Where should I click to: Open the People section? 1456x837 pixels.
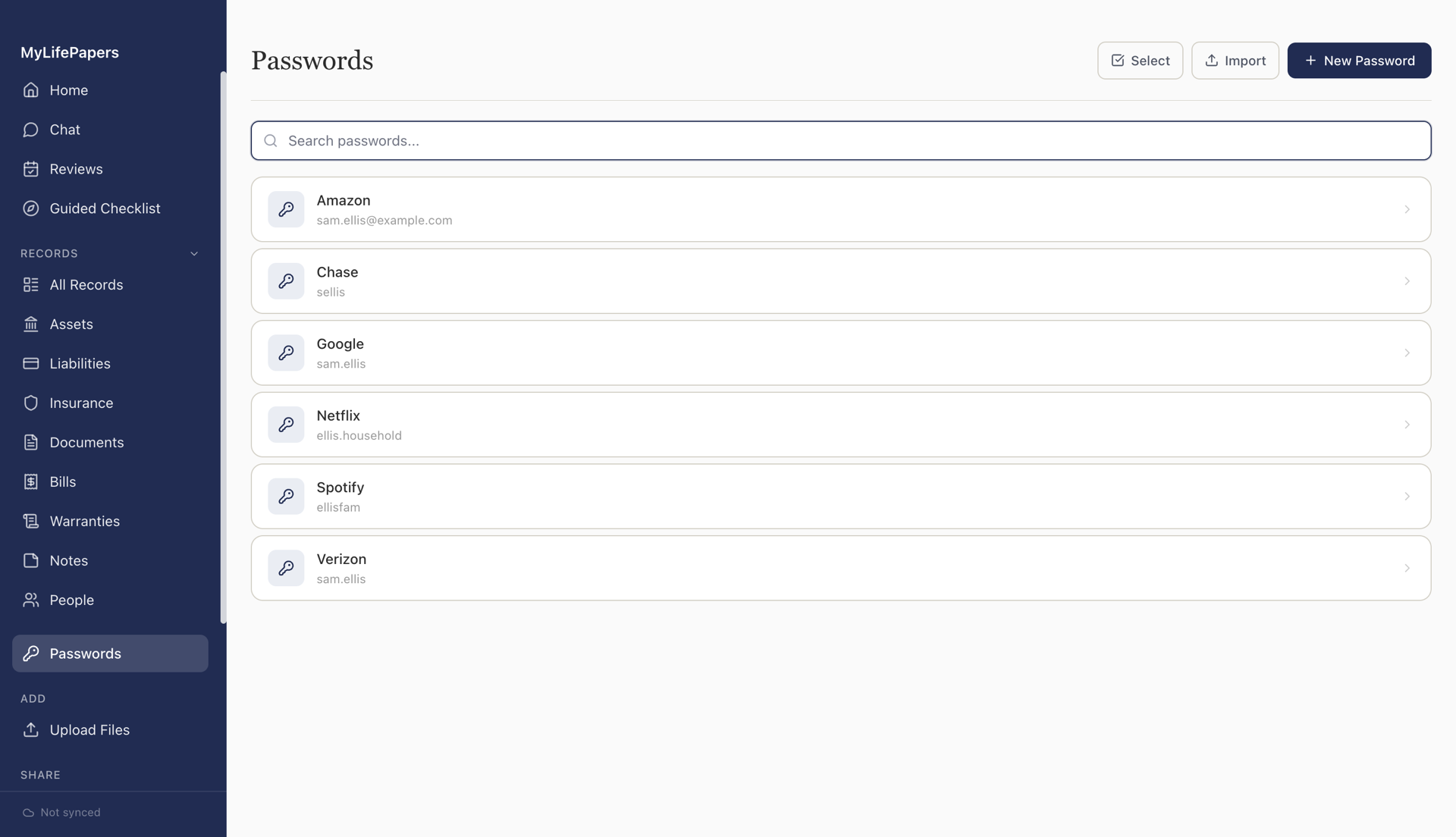pos(110,600)
